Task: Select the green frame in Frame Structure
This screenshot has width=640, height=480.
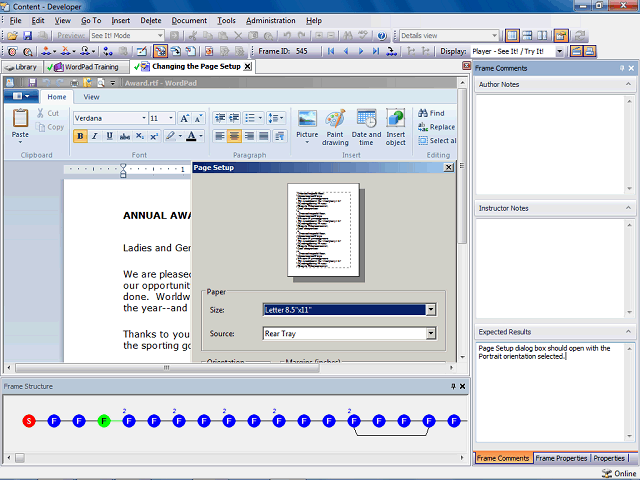Action: (x=104, y=421)
